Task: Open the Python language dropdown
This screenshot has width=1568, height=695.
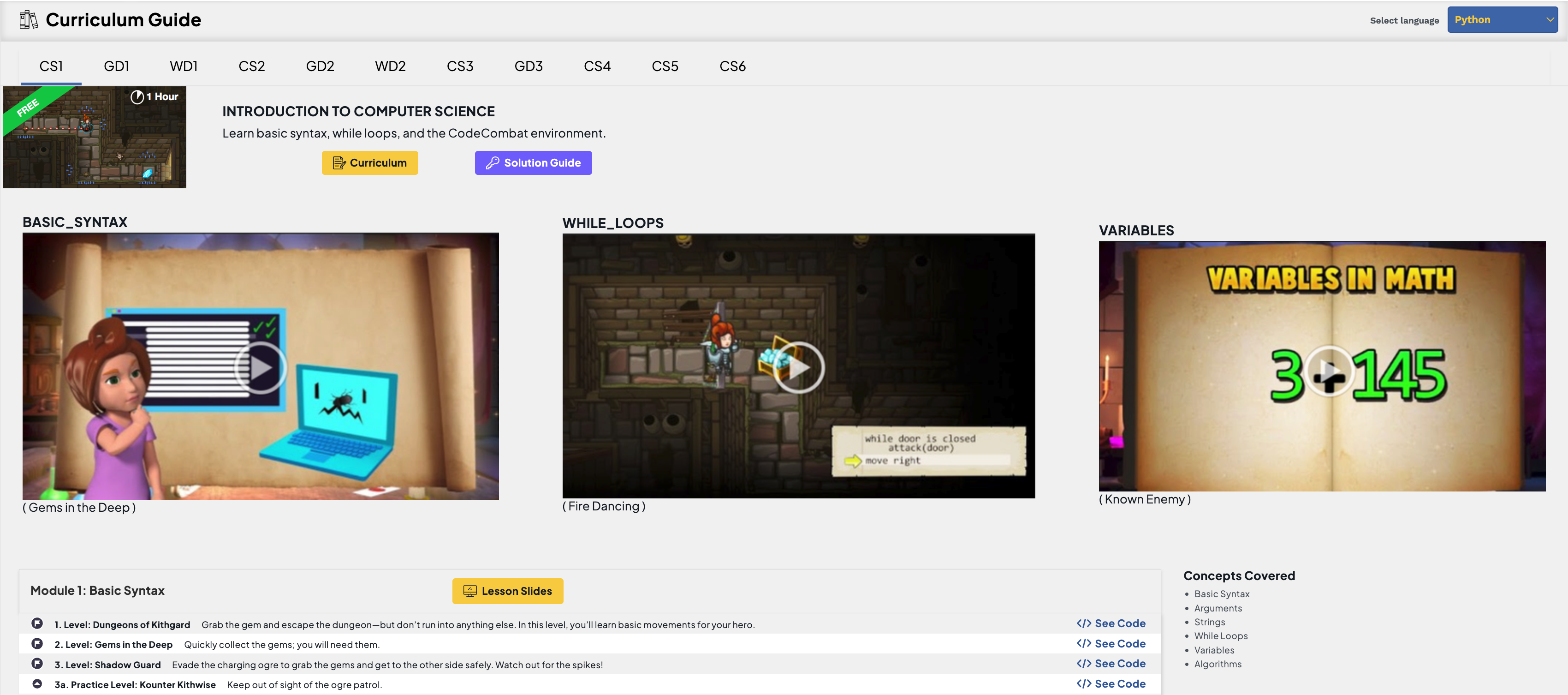Action: (x=1502, y=20)
